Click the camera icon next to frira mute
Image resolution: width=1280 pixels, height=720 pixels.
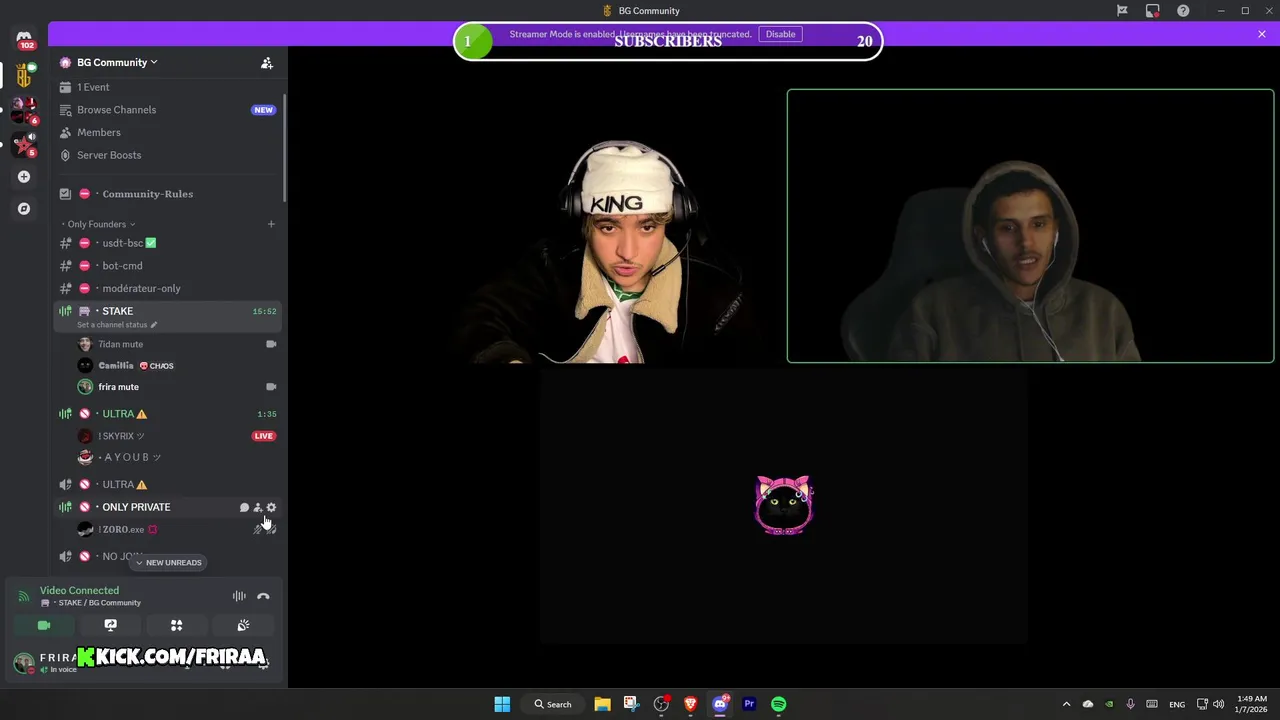(x=271, y=387)
